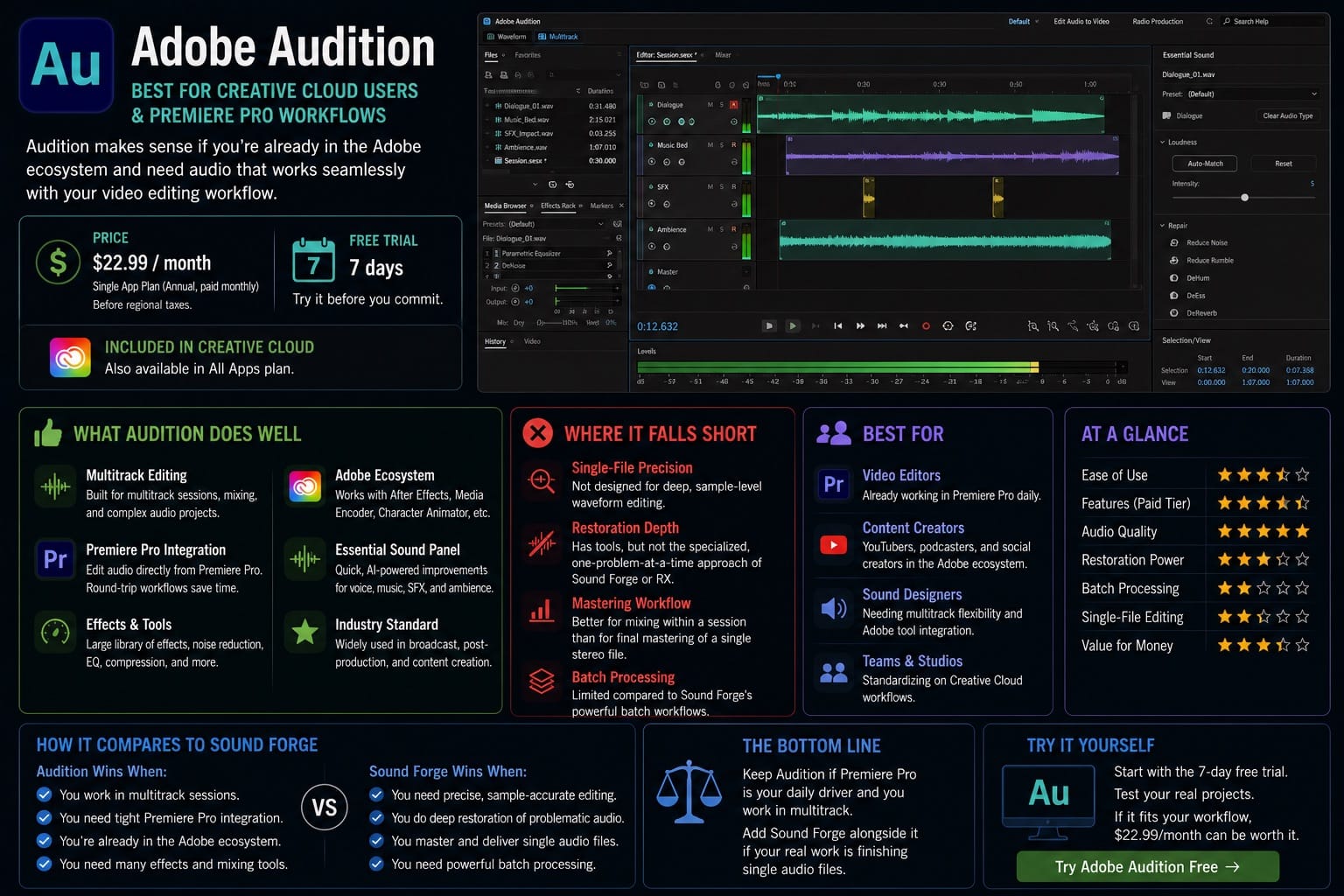Click the Play button in the transport
The image size is (1344, 896).
pos(792,325)
